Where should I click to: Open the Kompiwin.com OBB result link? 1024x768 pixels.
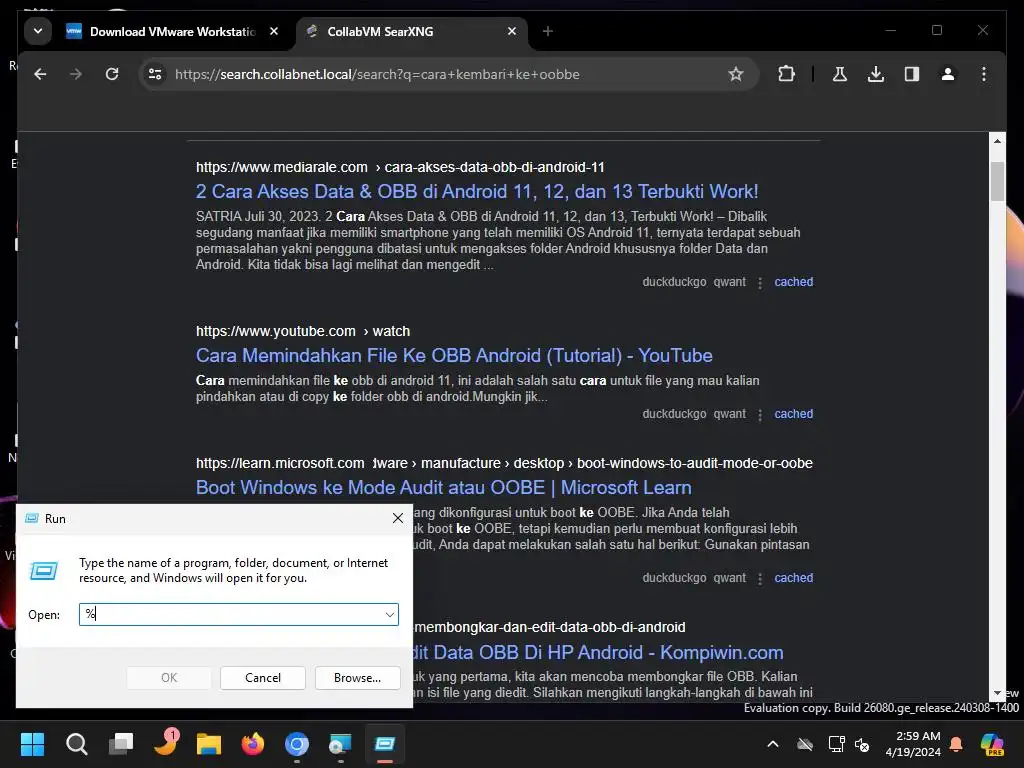point(598,652)
